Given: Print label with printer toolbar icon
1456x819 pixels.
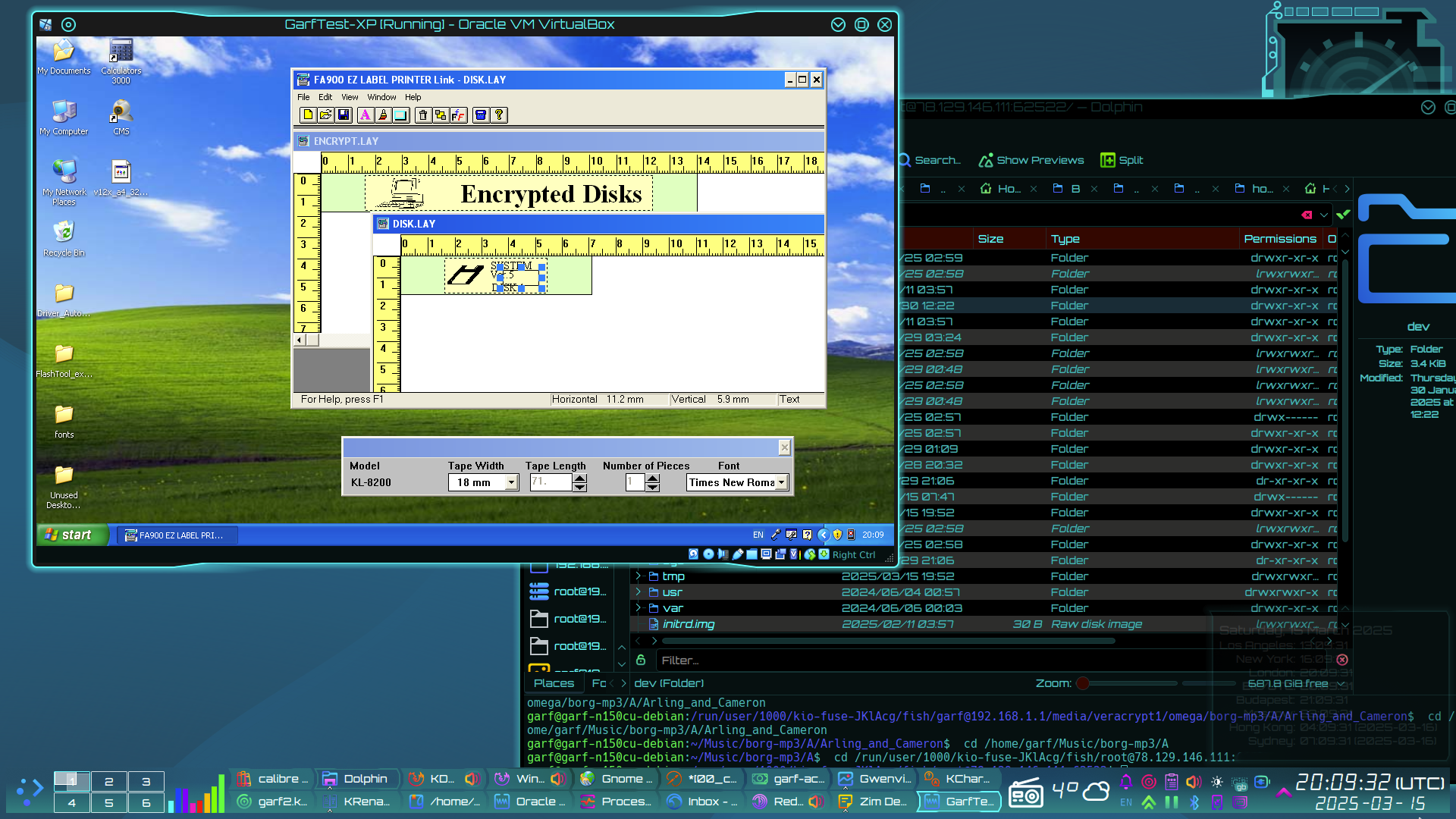Looking at the screenshot, I should point(481,115).
